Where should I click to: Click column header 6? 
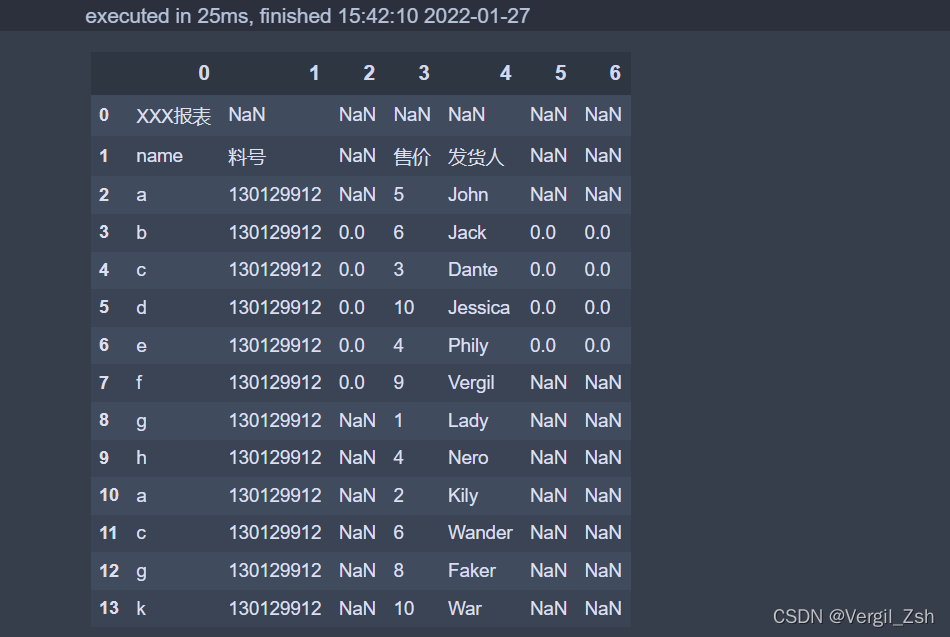pyautogui.click(x=615, y=73)
